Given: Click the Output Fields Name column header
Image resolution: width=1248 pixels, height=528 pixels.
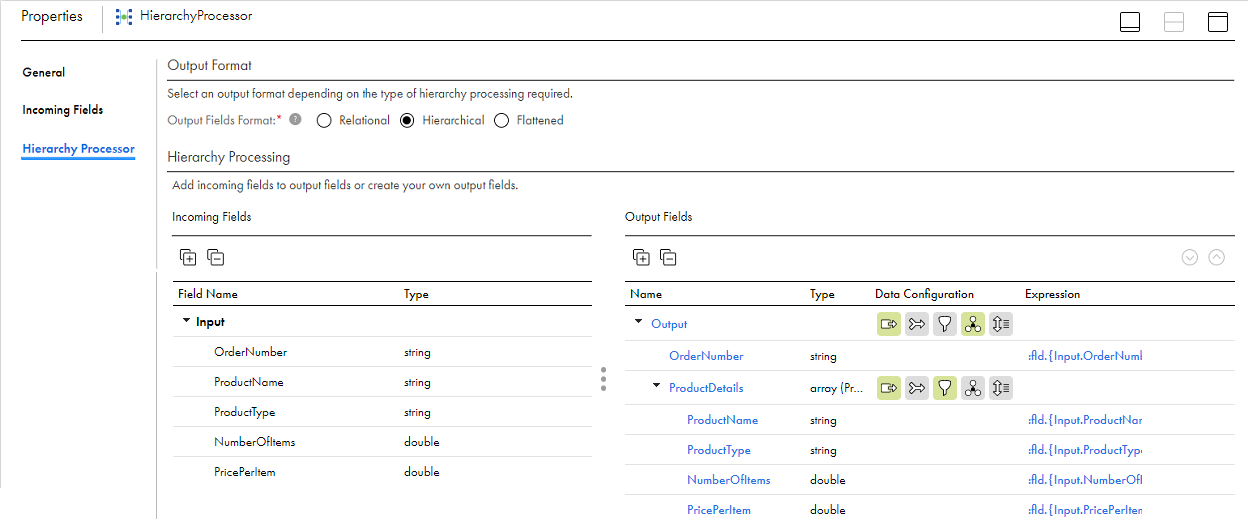Looking at the screenshot, I should pos(646,294).
